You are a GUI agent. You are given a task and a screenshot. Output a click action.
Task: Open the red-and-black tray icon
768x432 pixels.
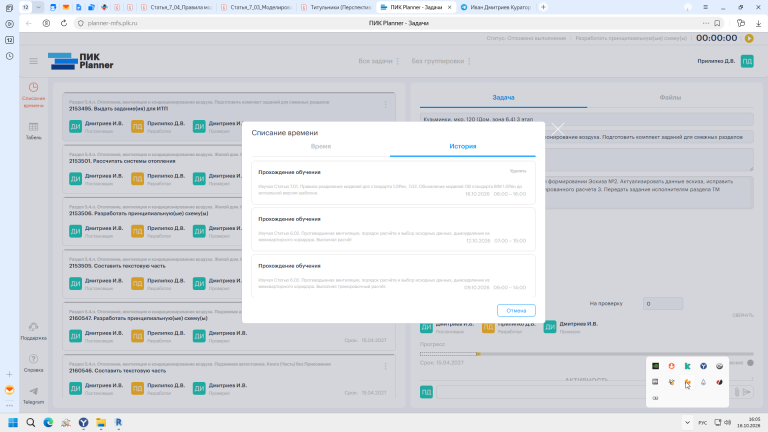coord(719,382)
